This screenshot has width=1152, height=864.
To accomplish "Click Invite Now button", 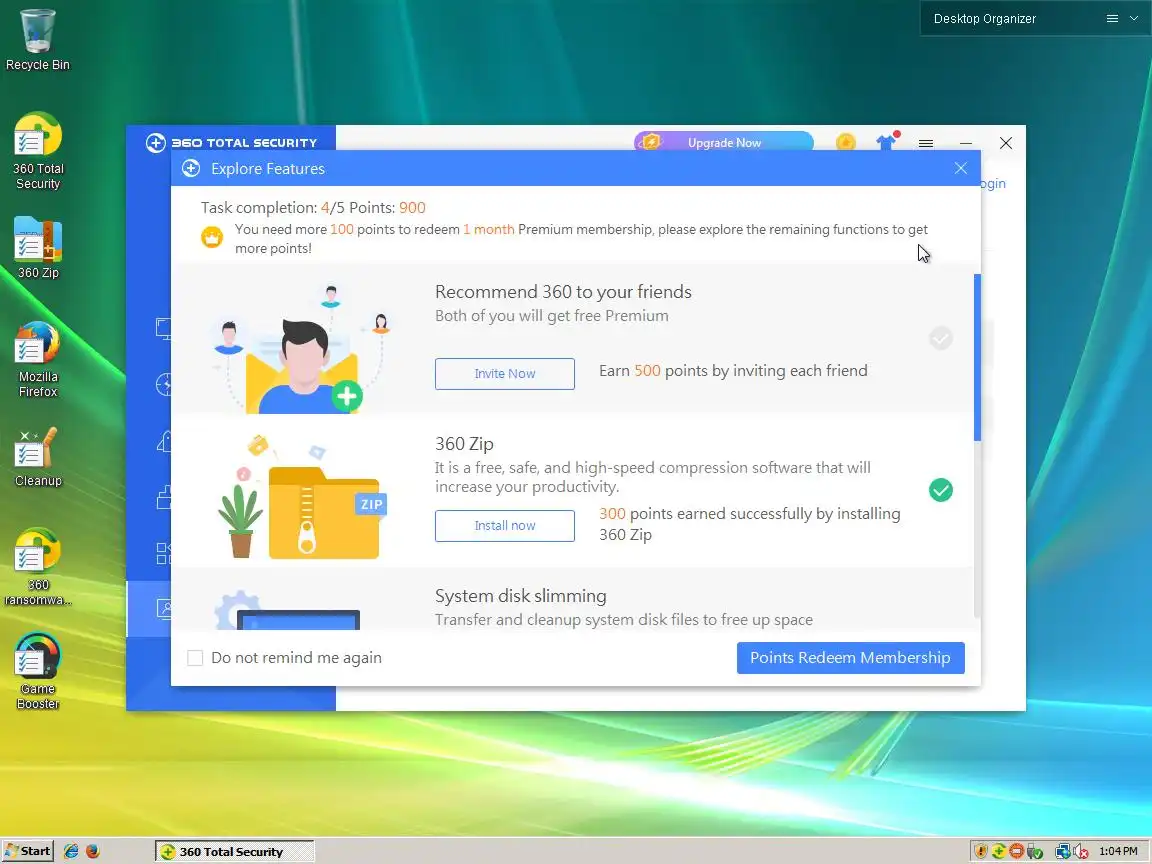I will (505, 373).
